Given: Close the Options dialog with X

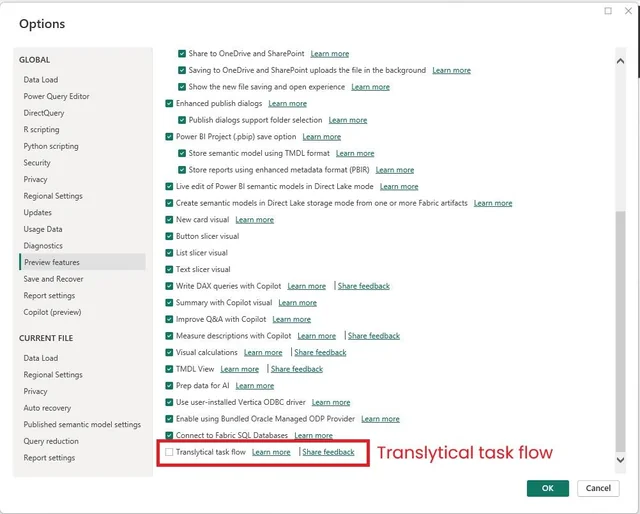Looking at the screenshot, I should tap(629, 11).
